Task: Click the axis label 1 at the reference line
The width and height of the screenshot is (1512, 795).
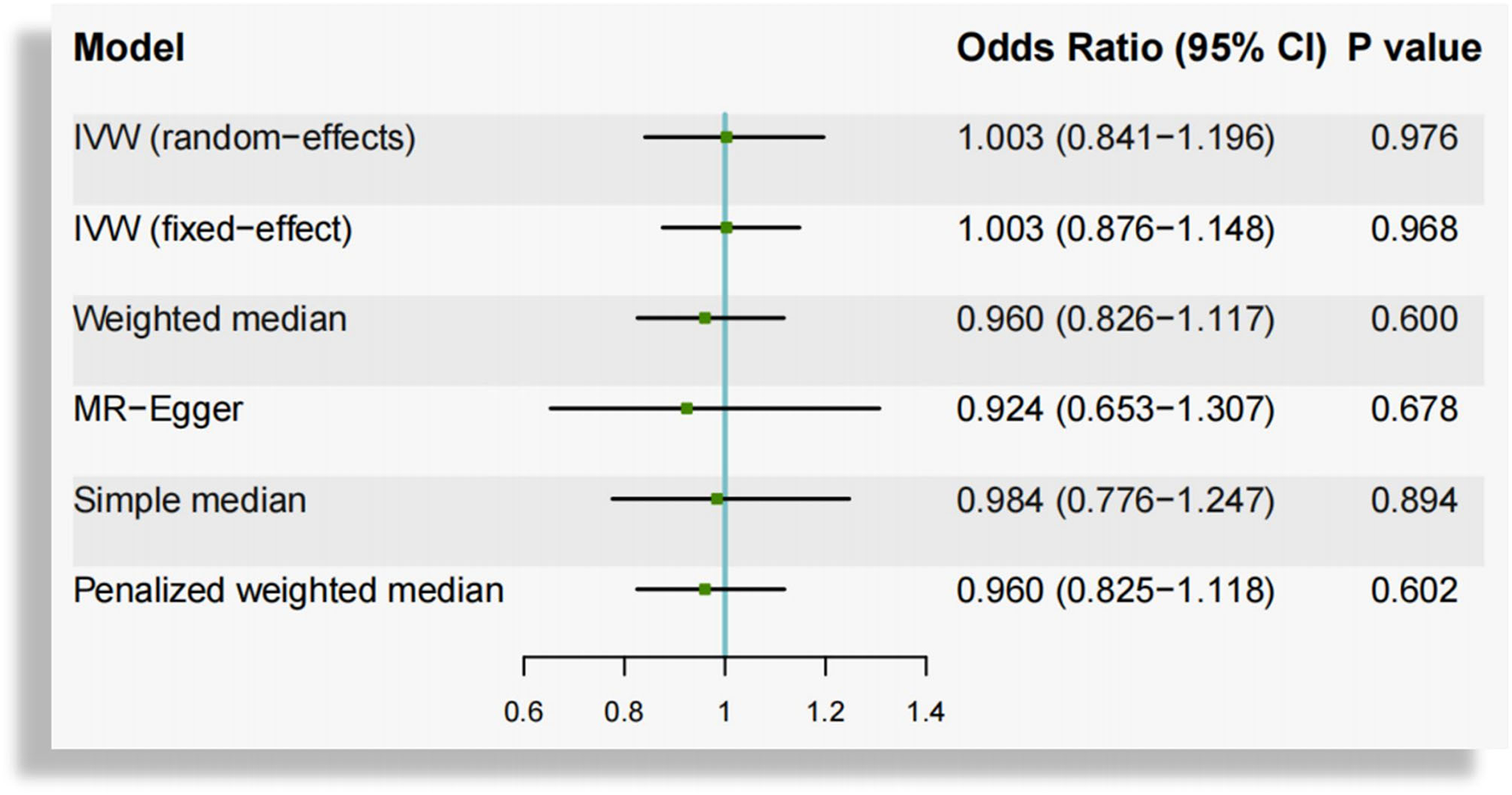Action: coord(724,711)
